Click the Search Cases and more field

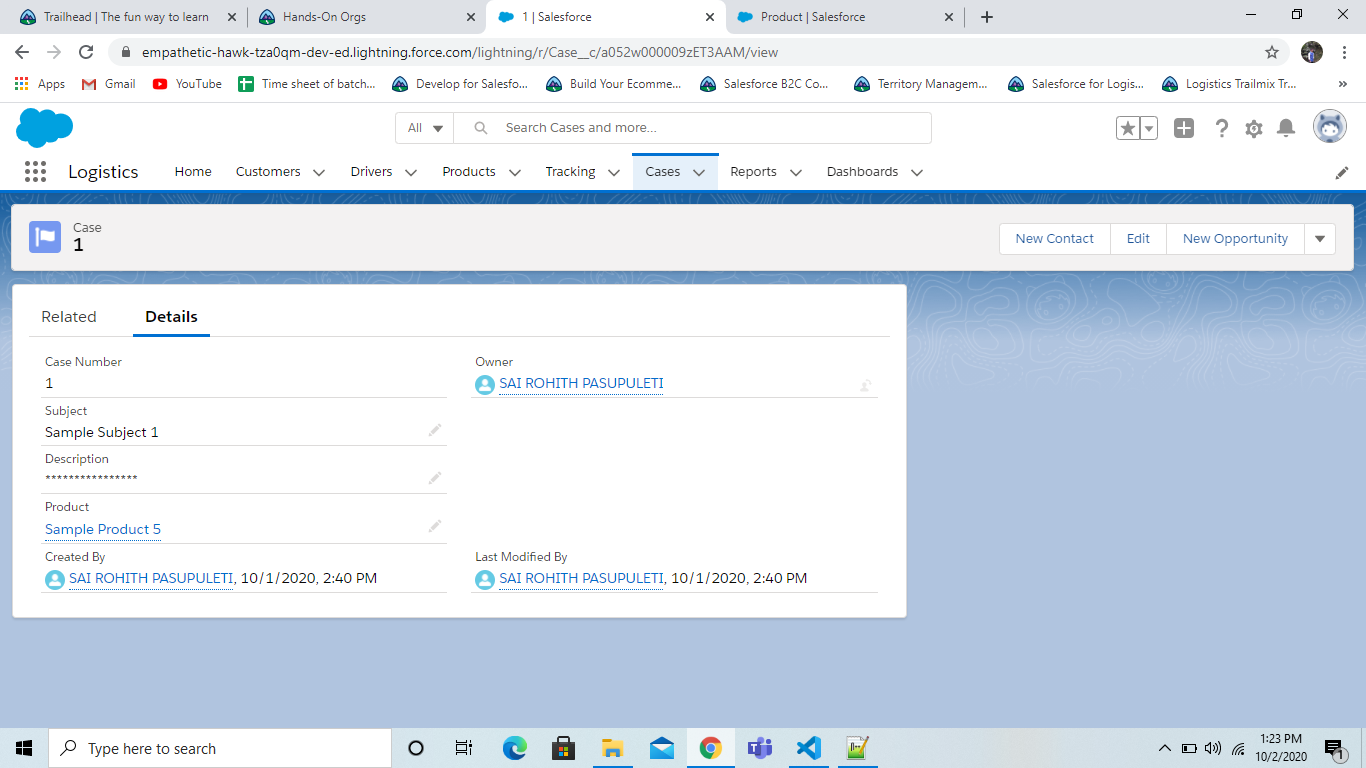pyautogui.click(x=692, y=128)
